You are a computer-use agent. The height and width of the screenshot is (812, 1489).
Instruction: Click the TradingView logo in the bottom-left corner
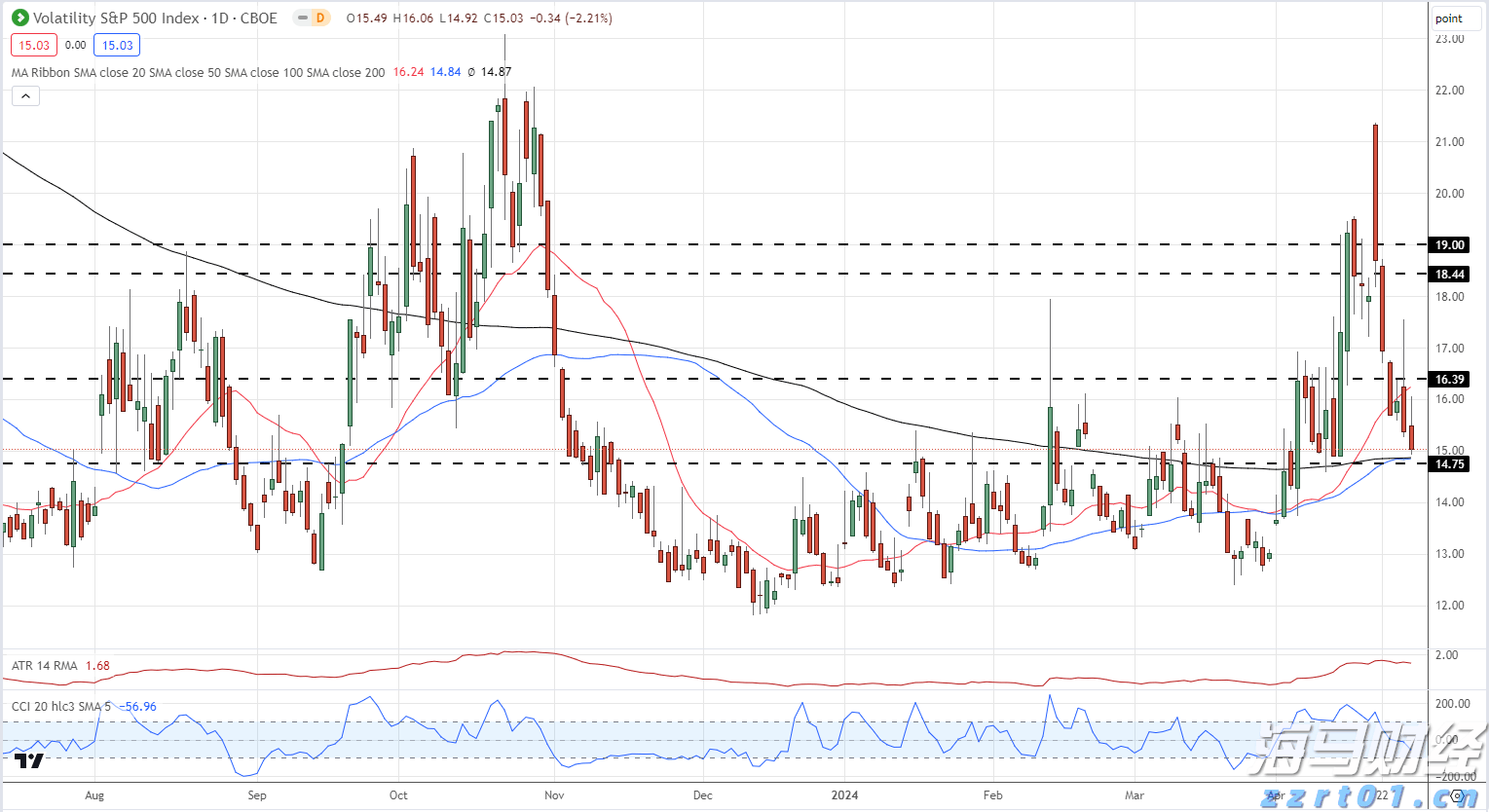29,760
